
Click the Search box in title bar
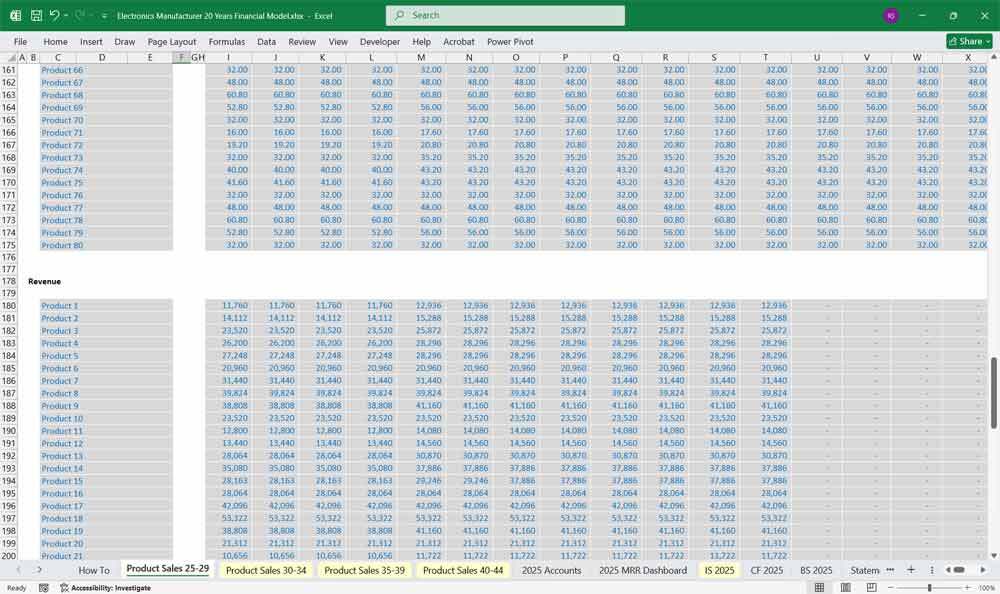pos(504,15)
